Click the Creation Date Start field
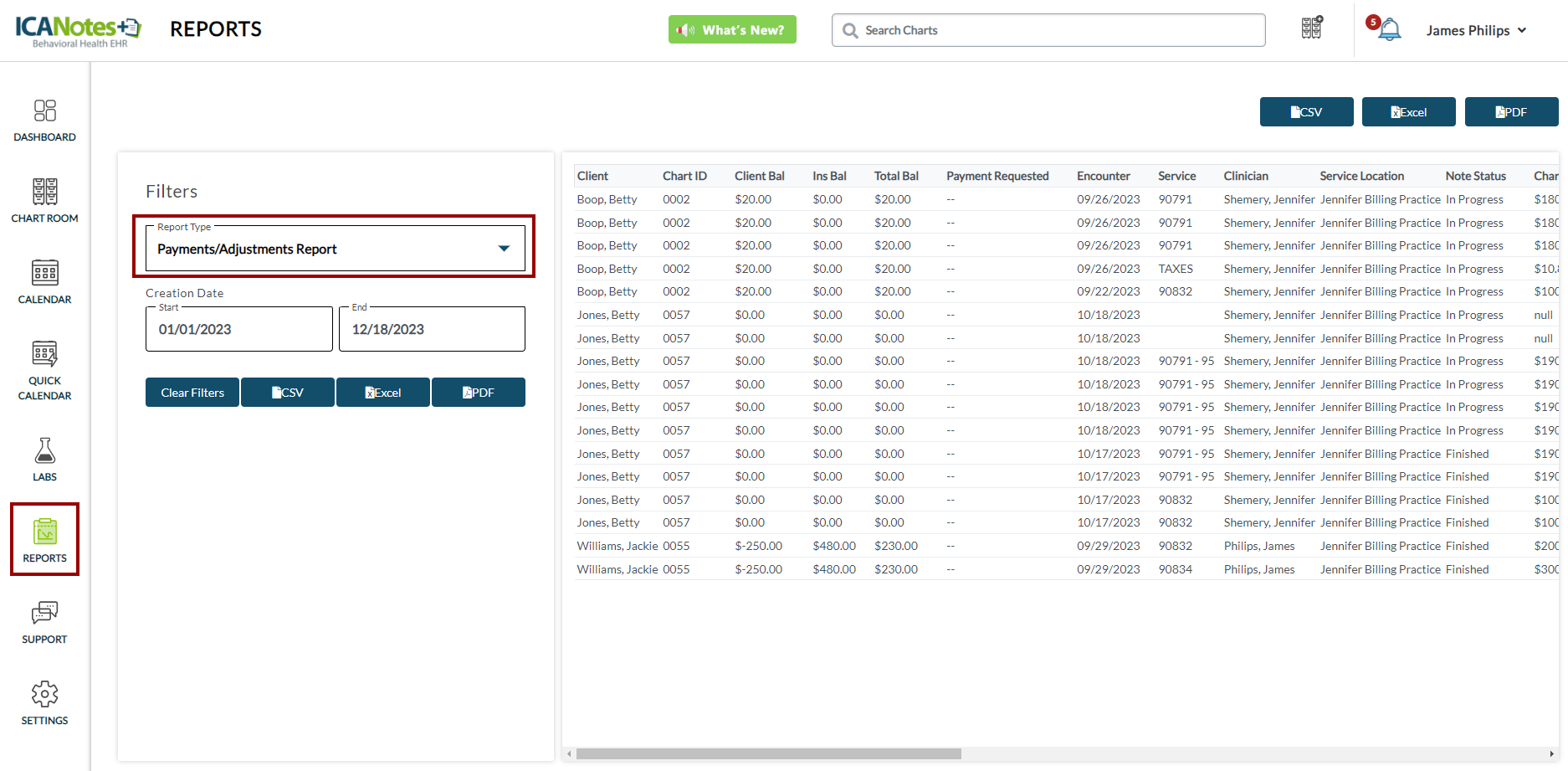 tap(239, 329)
